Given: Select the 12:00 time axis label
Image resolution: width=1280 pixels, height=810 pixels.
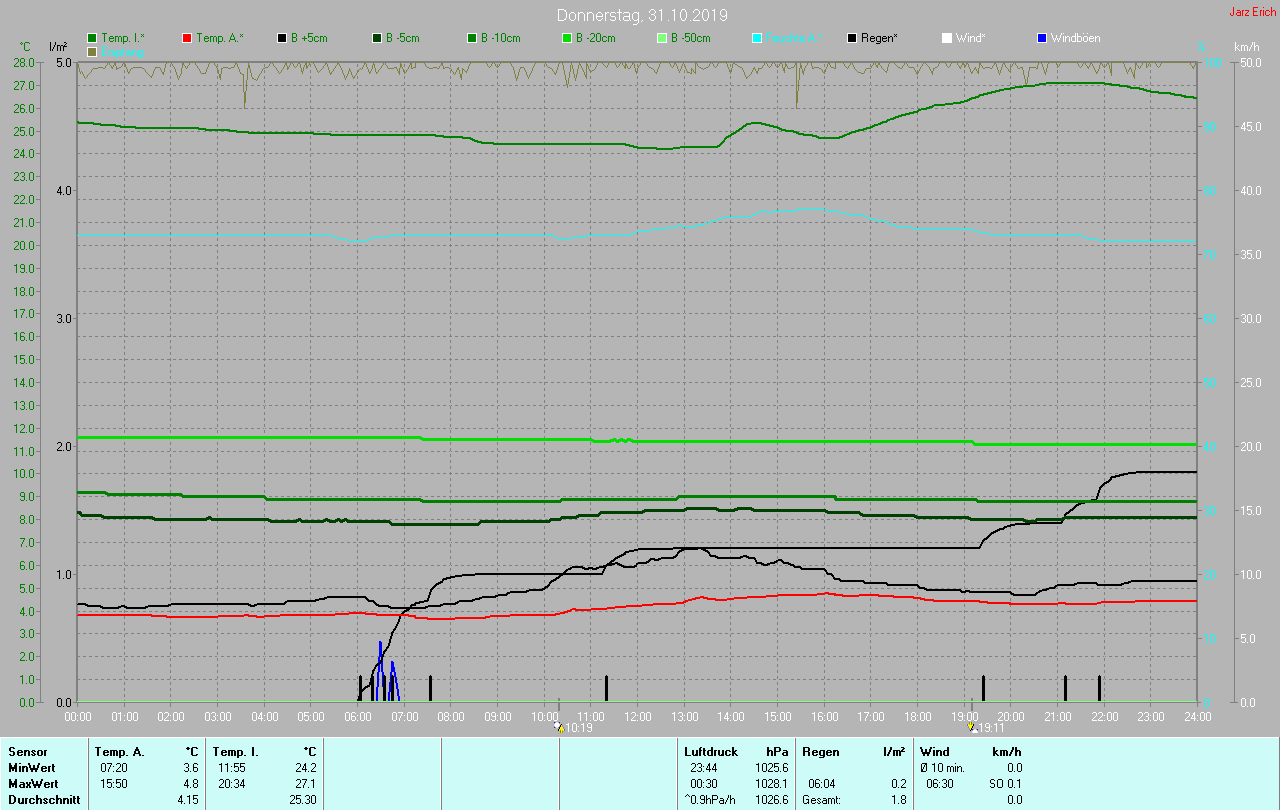Looking at the screenshot, I should 638,717.
